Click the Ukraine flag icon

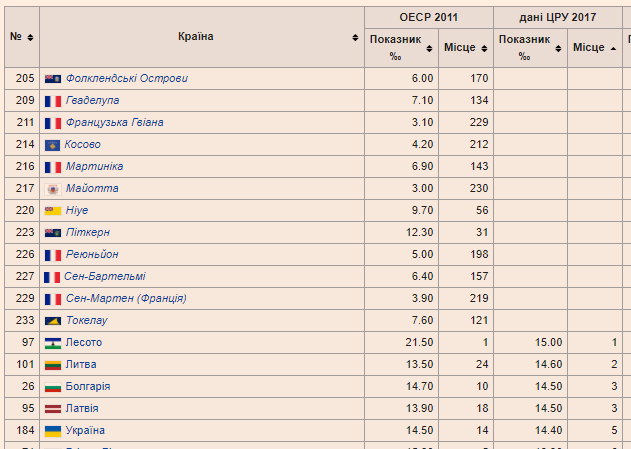[x=53, y=431]
